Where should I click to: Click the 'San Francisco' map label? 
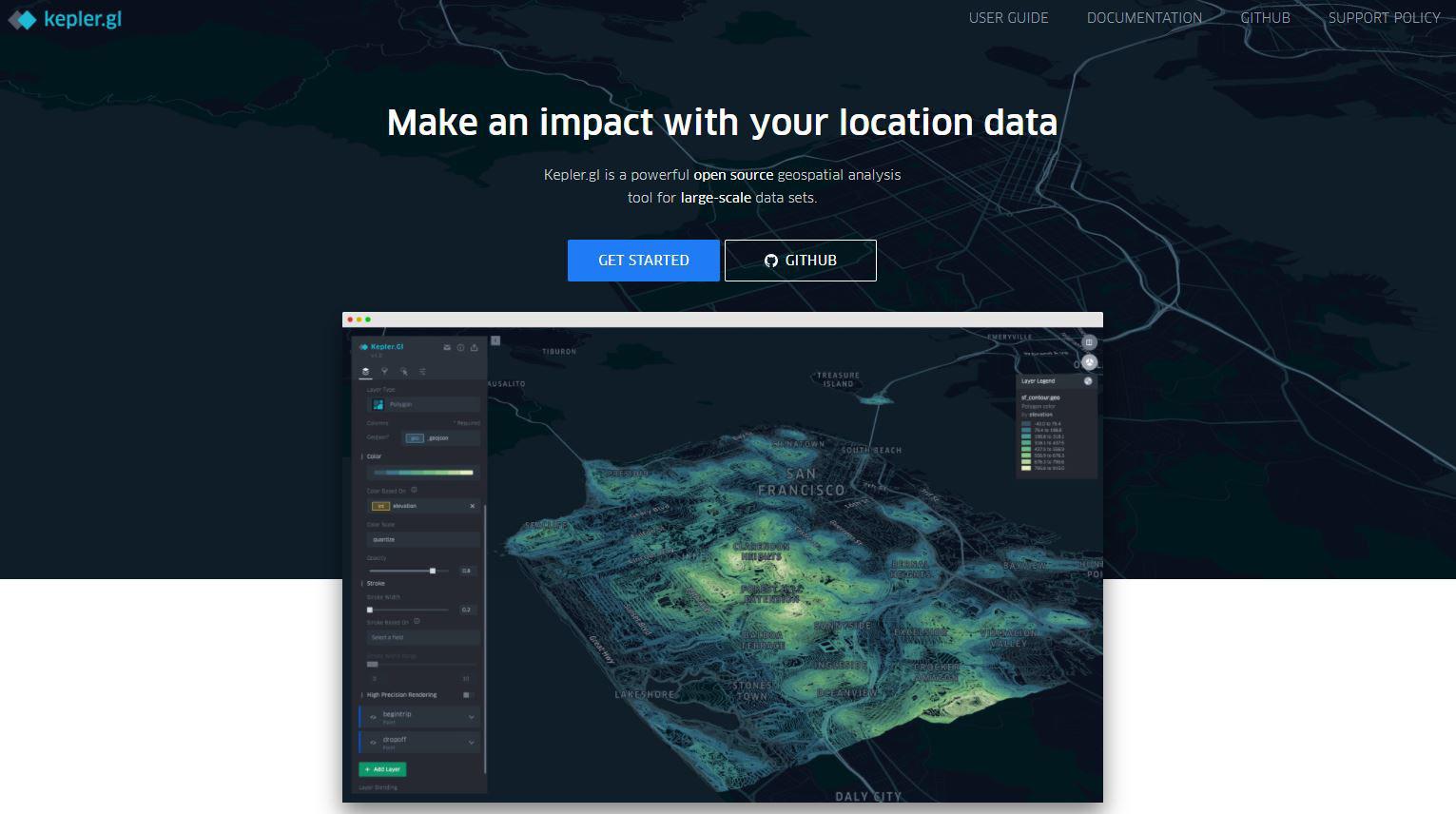coord(801,481)
